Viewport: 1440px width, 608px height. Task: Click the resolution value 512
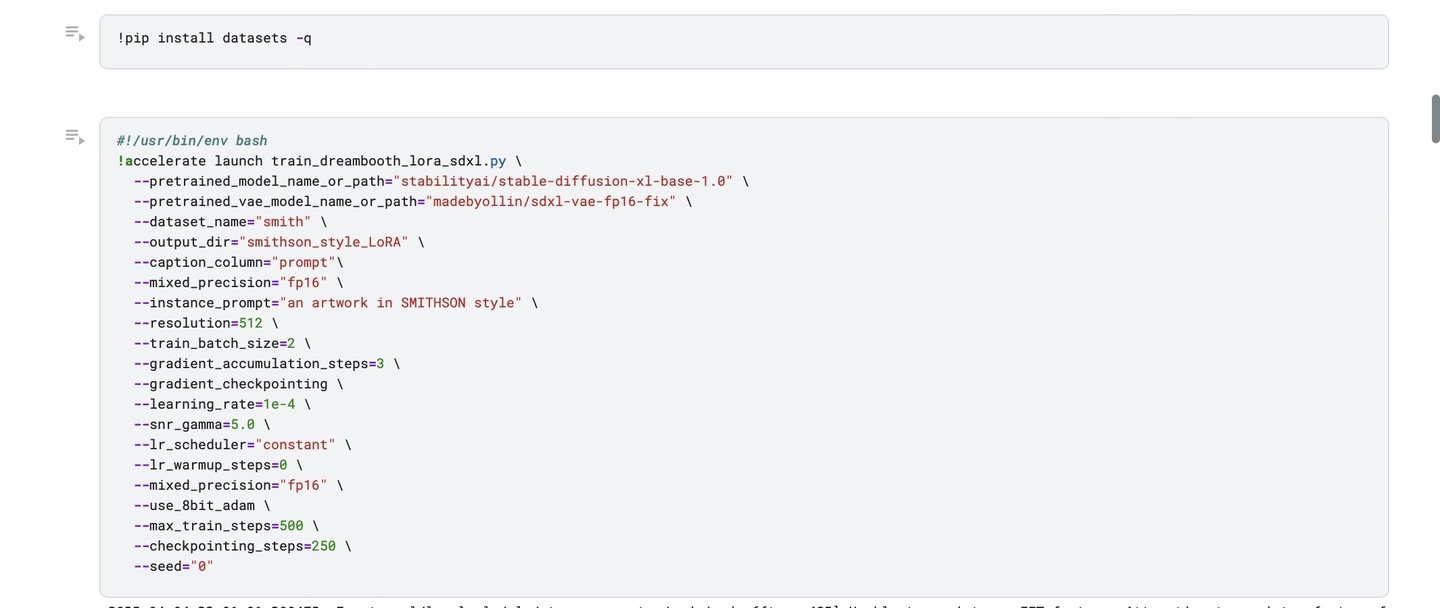(x=251, y=323)
